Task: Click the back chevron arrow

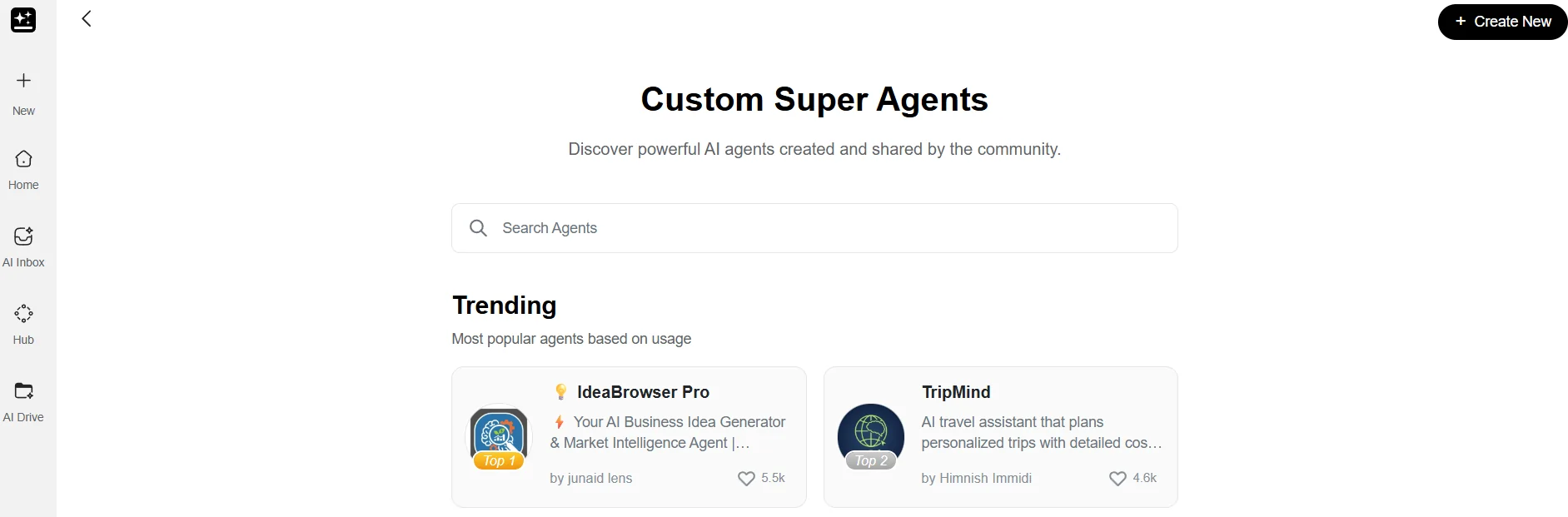Action: pos(86,18)
